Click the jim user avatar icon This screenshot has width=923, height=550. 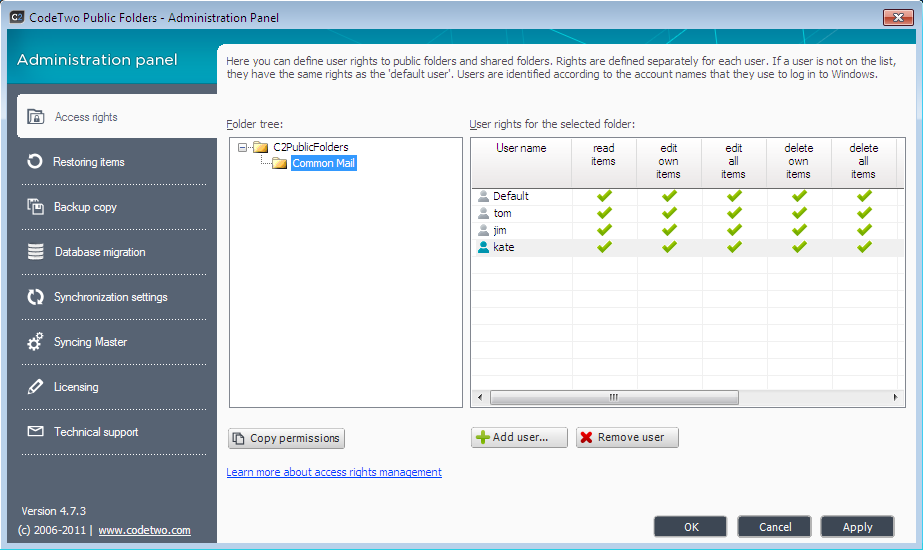coord(483,230)
